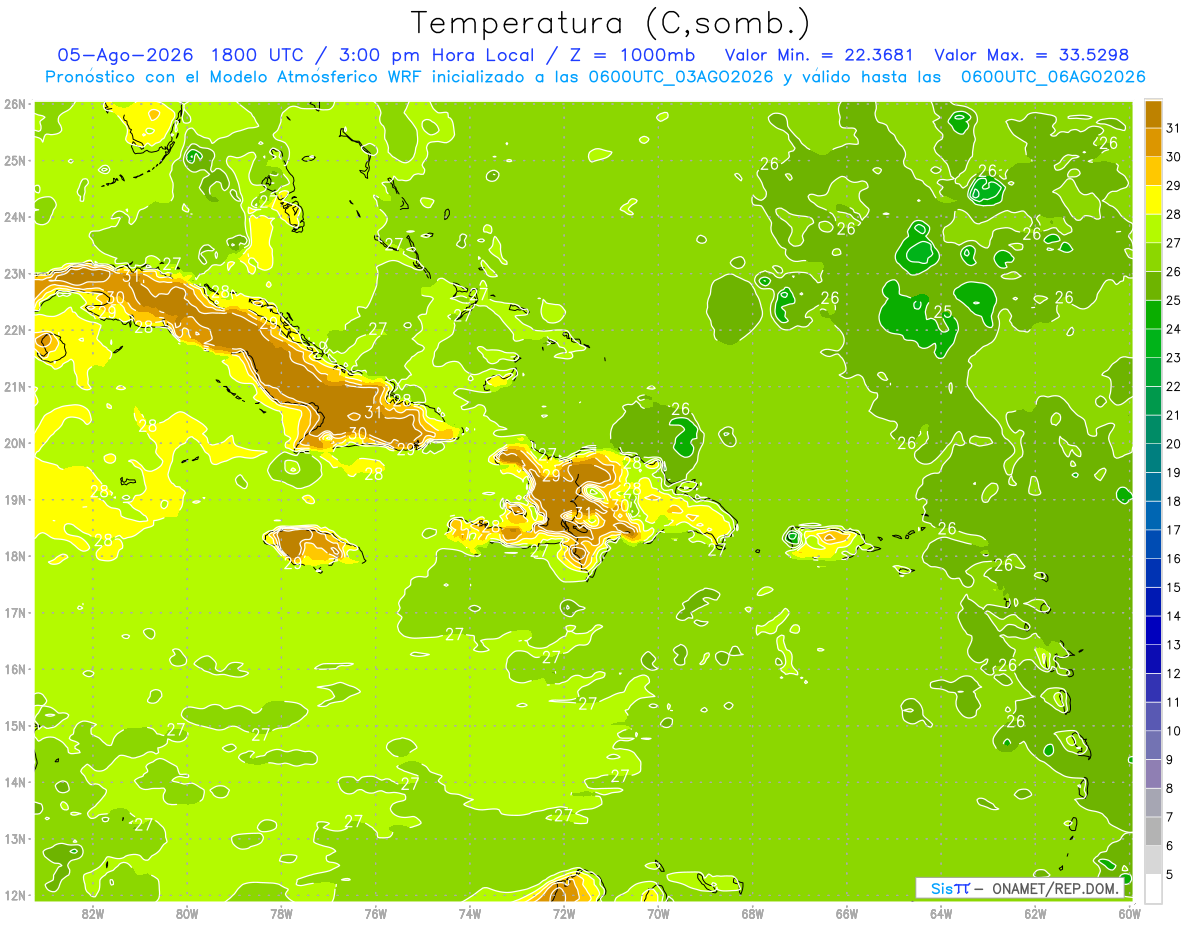Pick the blue colorbar swatch between 16 and 17
This screenshot has width=1200, height=927.
pos(1153,544)
